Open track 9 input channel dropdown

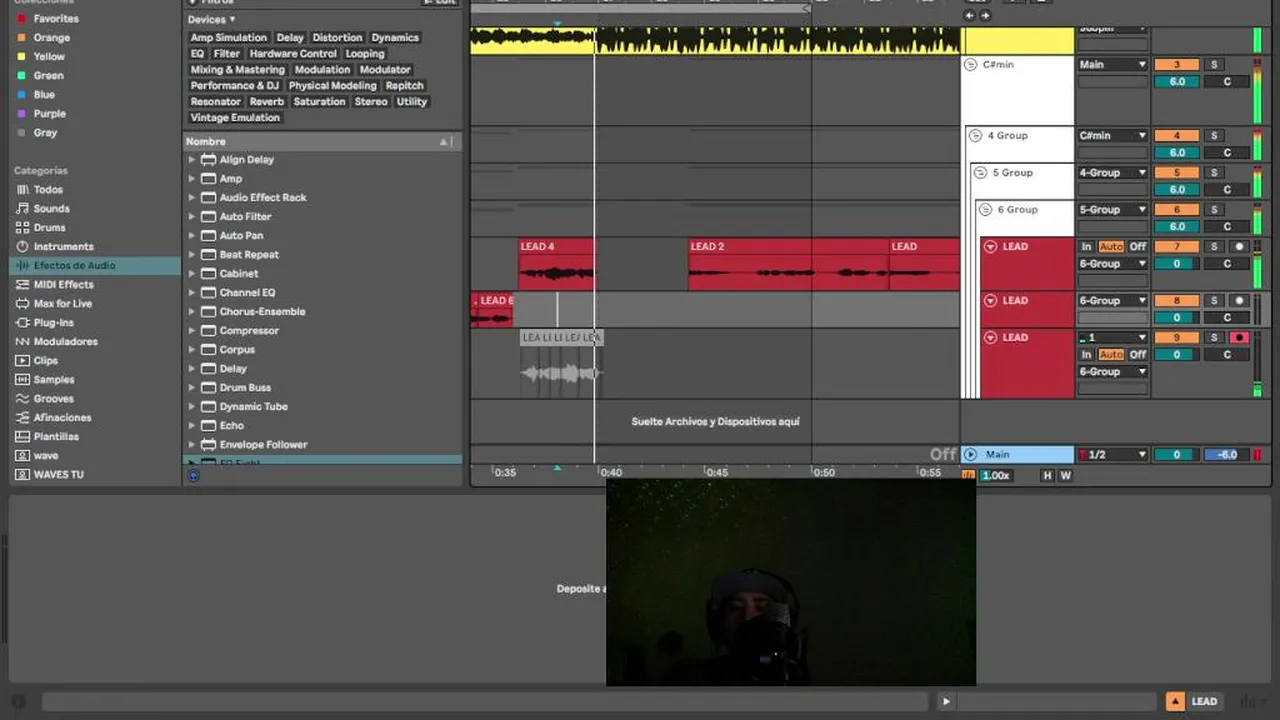(x=1112, y=338)
